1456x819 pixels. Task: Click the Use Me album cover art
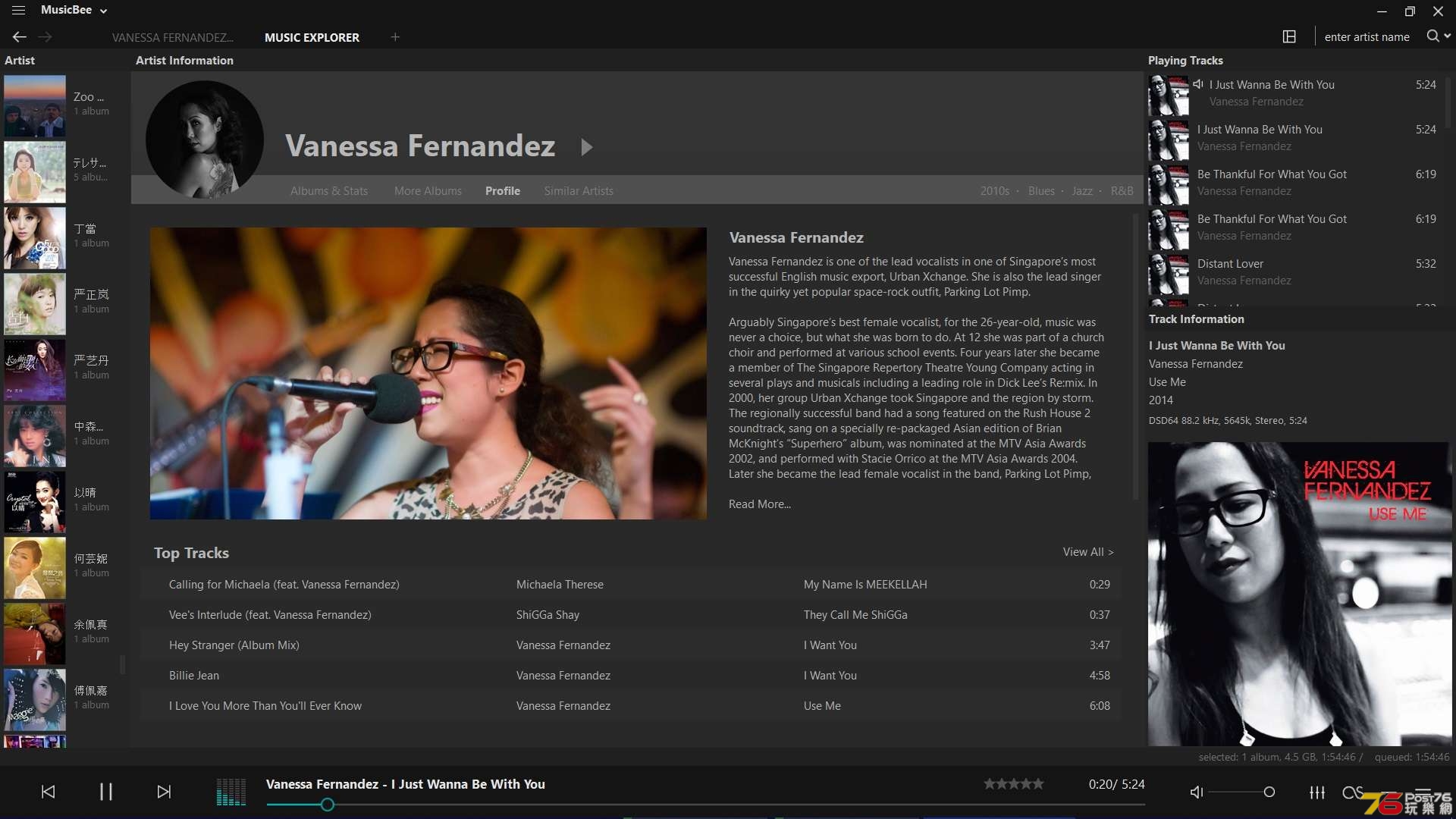tap(1298, 594)
